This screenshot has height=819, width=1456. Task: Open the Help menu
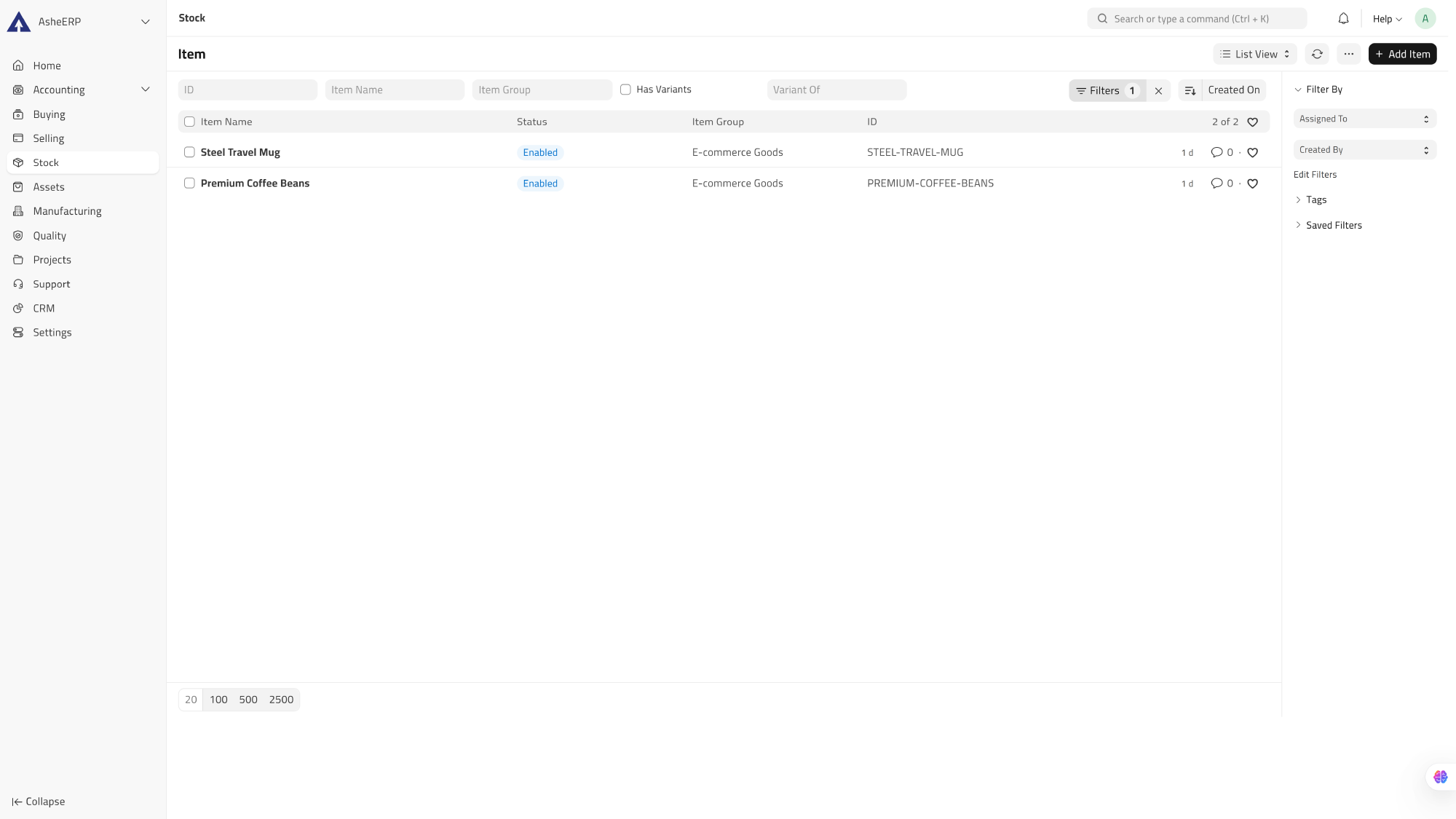point(1387,19)
